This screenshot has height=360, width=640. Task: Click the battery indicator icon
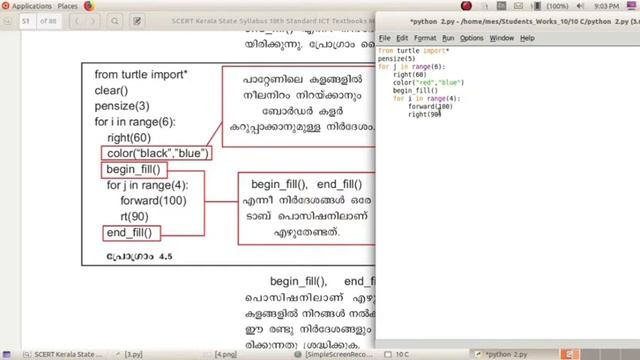pos(537,6)
